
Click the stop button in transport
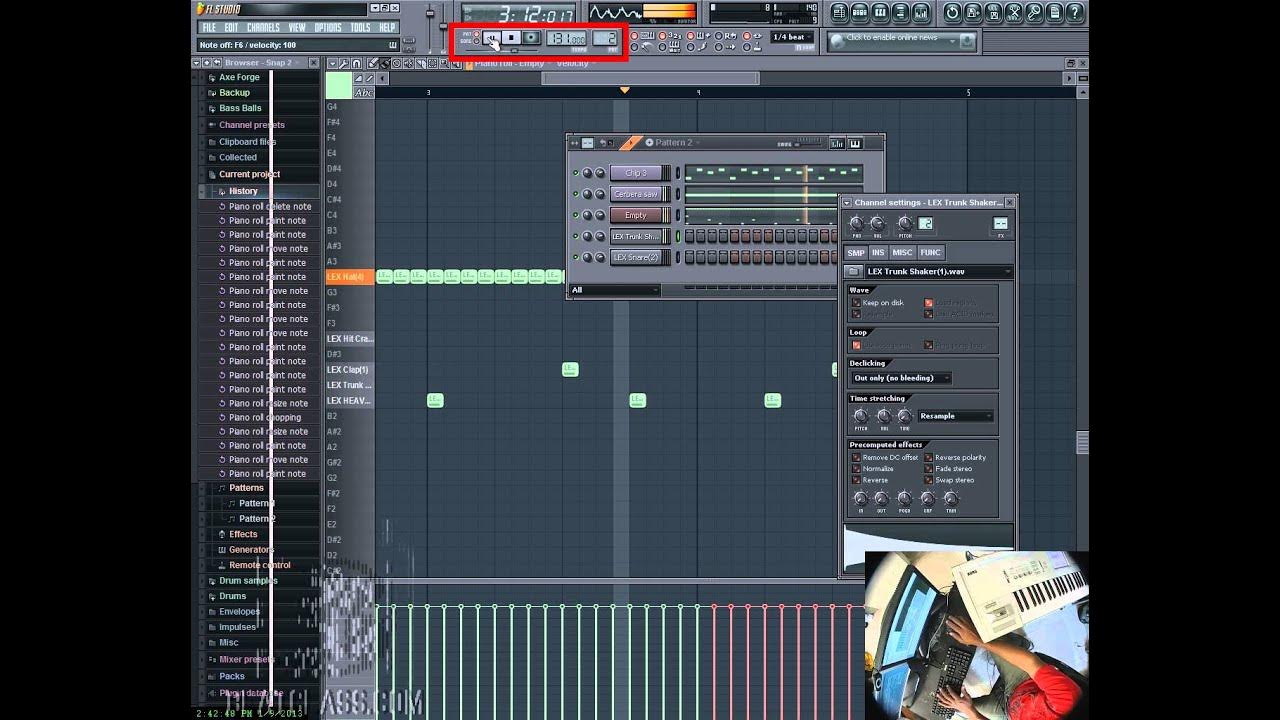(x=511, y=38)
